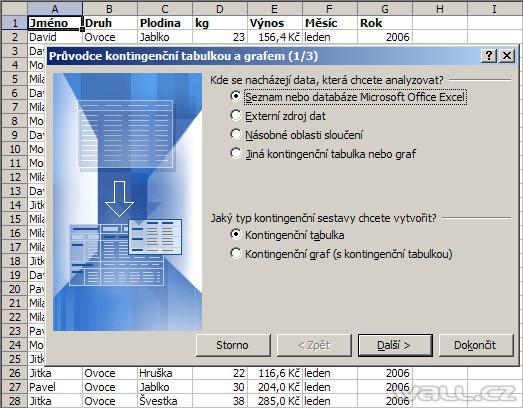Image resolution: width=523 pixels, height=408 pixels.
Task: Select row 28 header
Action: point(14,401)
